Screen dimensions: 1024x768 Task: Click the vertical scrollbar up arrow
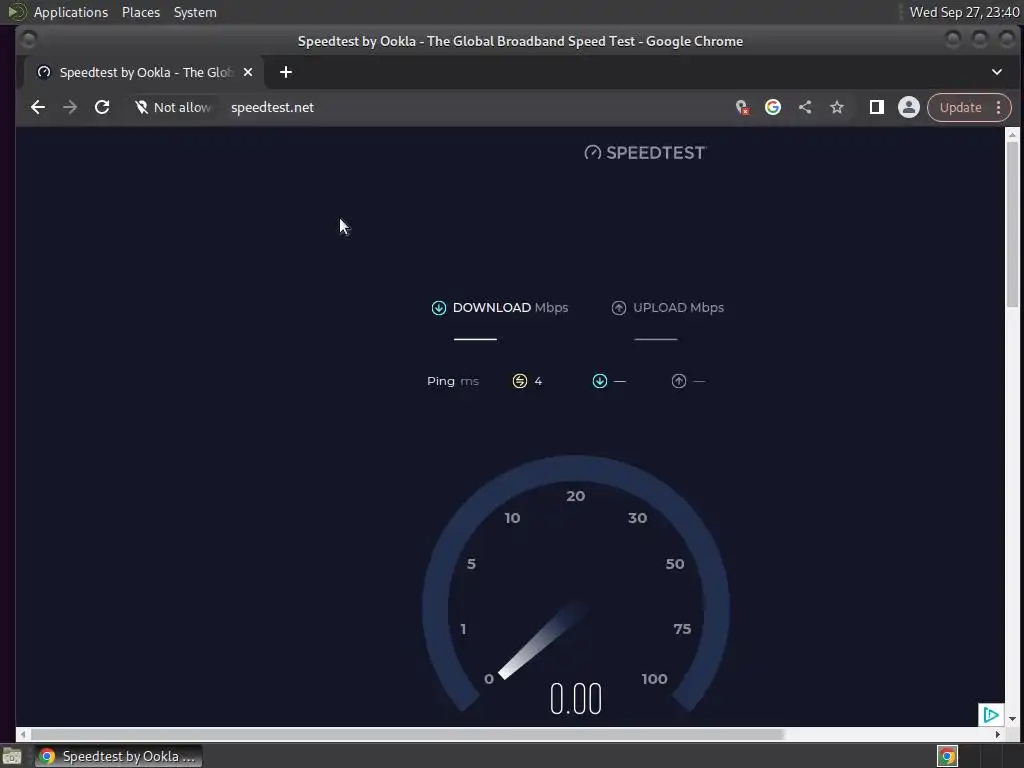coord(1012,135)
